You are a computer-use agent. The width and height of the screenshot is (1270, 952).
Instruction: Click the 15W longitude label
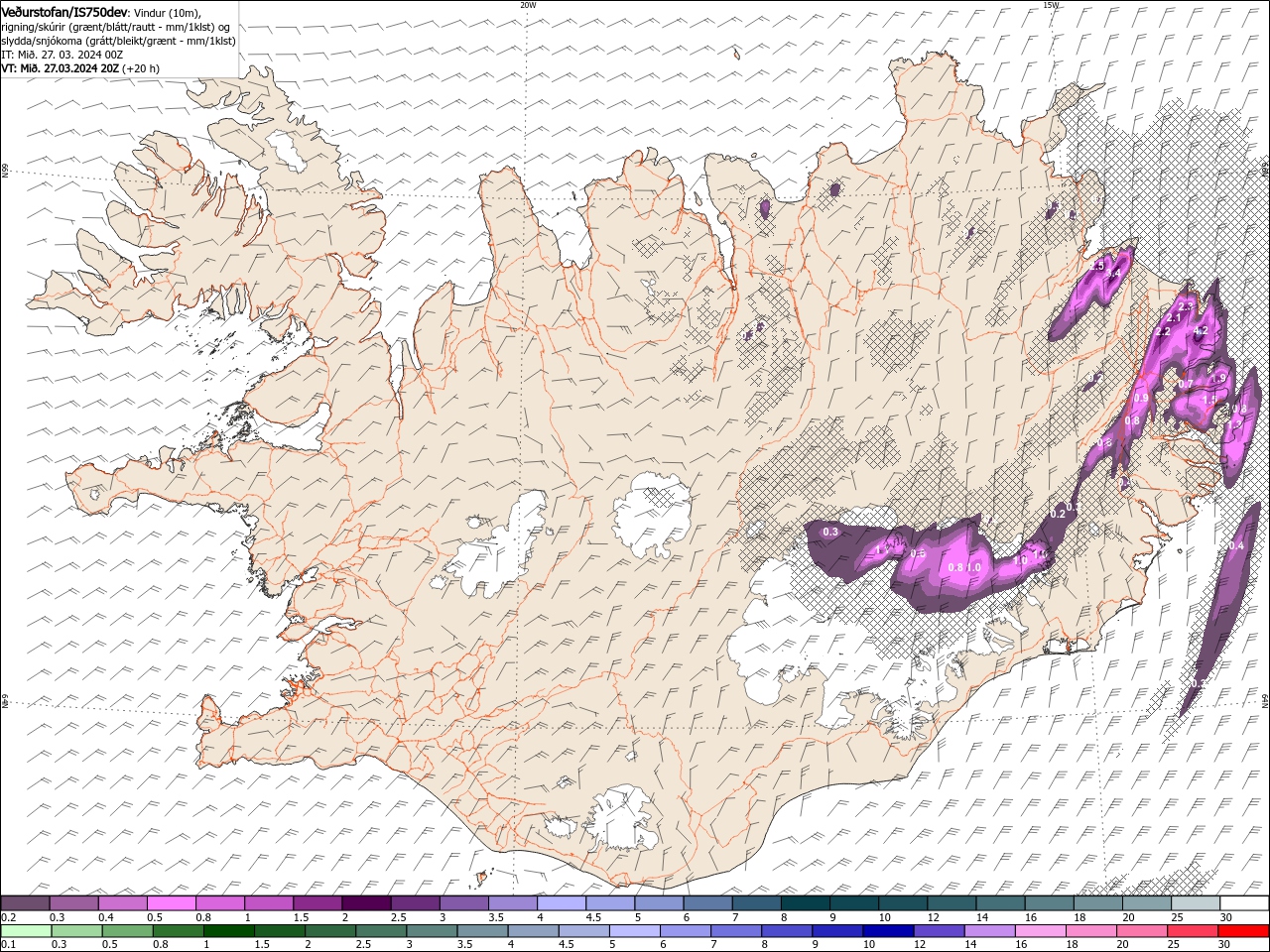(x=1051, y=5)
